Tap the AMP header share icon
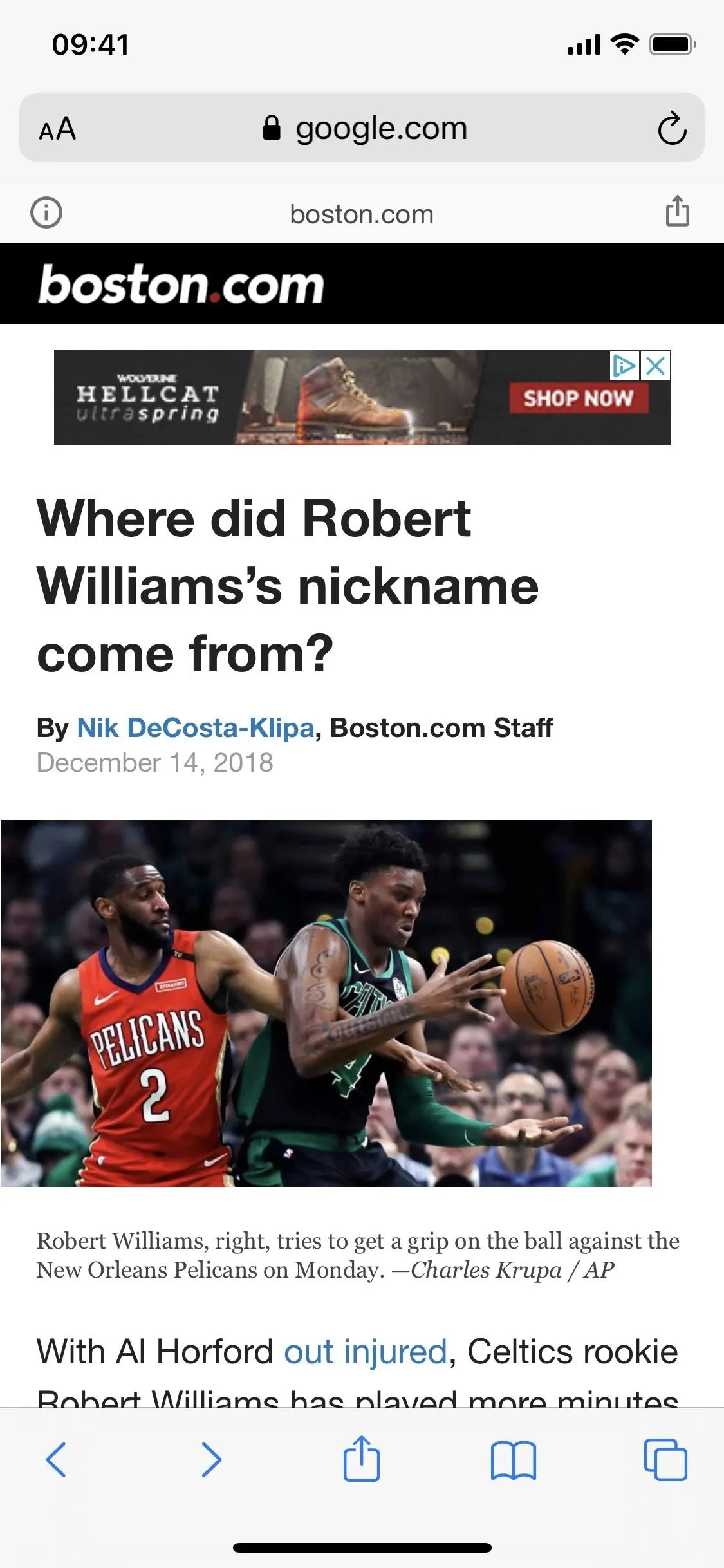 coord(677,211)
